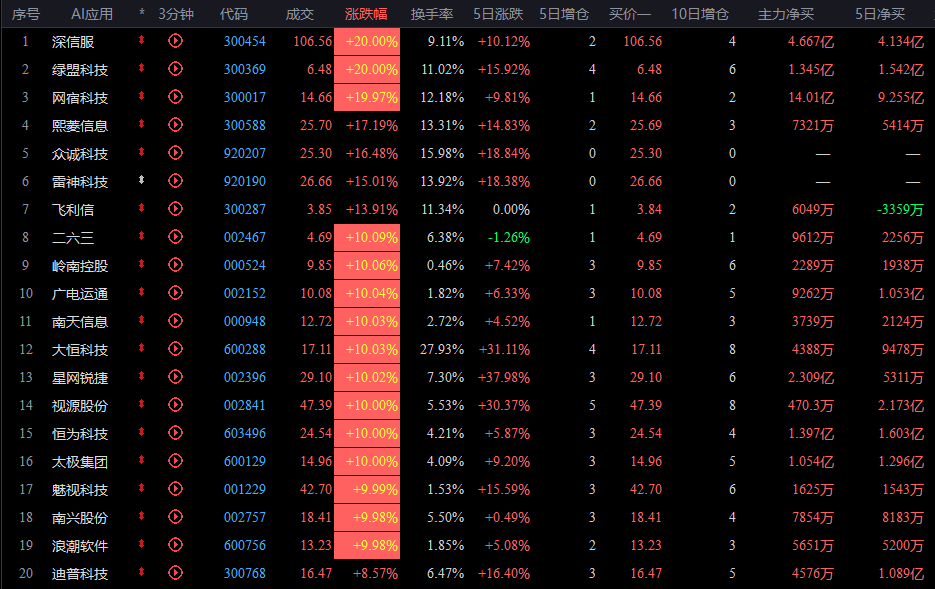Click the 3分钟 play icon for 深信服

(175, 41)
